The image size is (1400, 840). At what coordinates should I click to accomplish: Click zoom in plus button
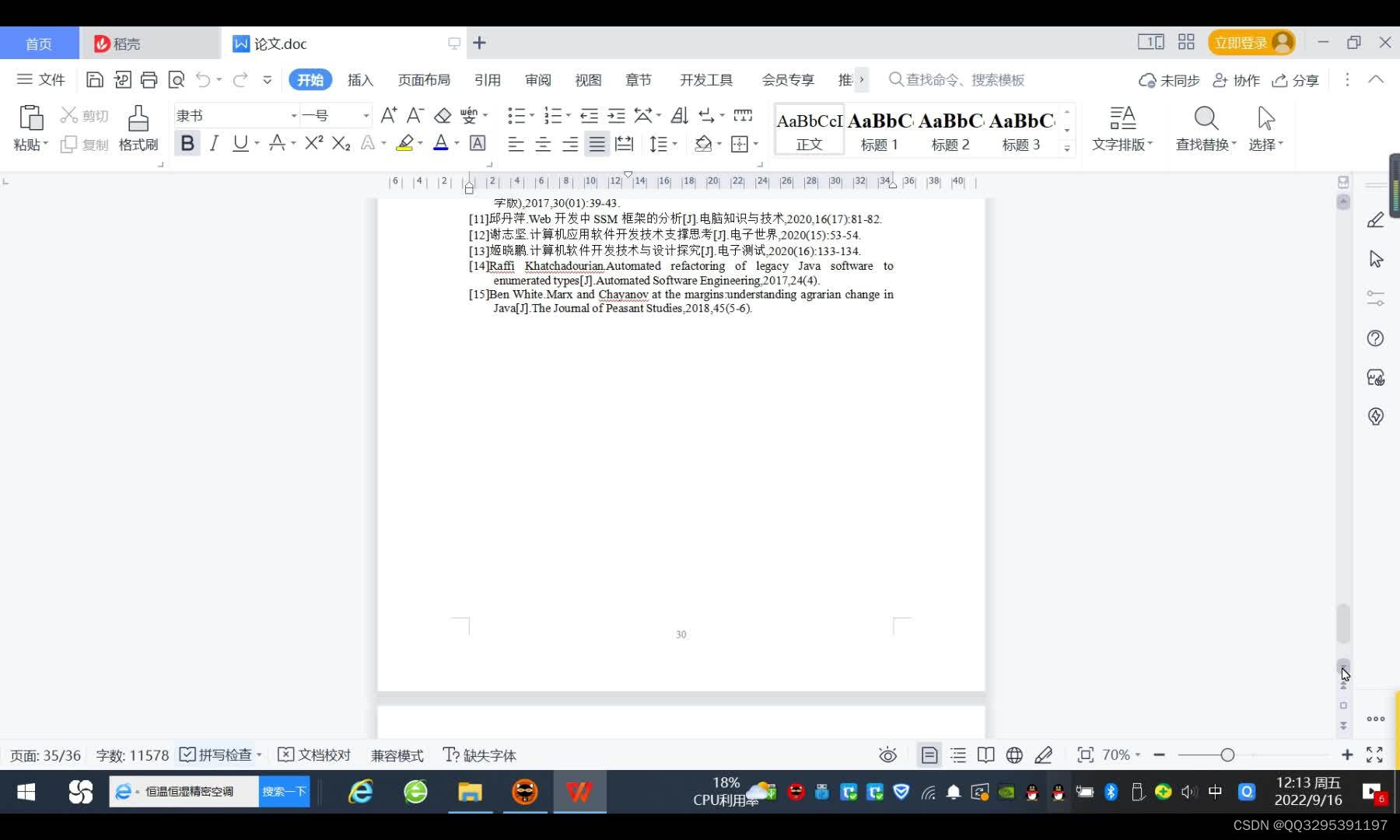1347,755
